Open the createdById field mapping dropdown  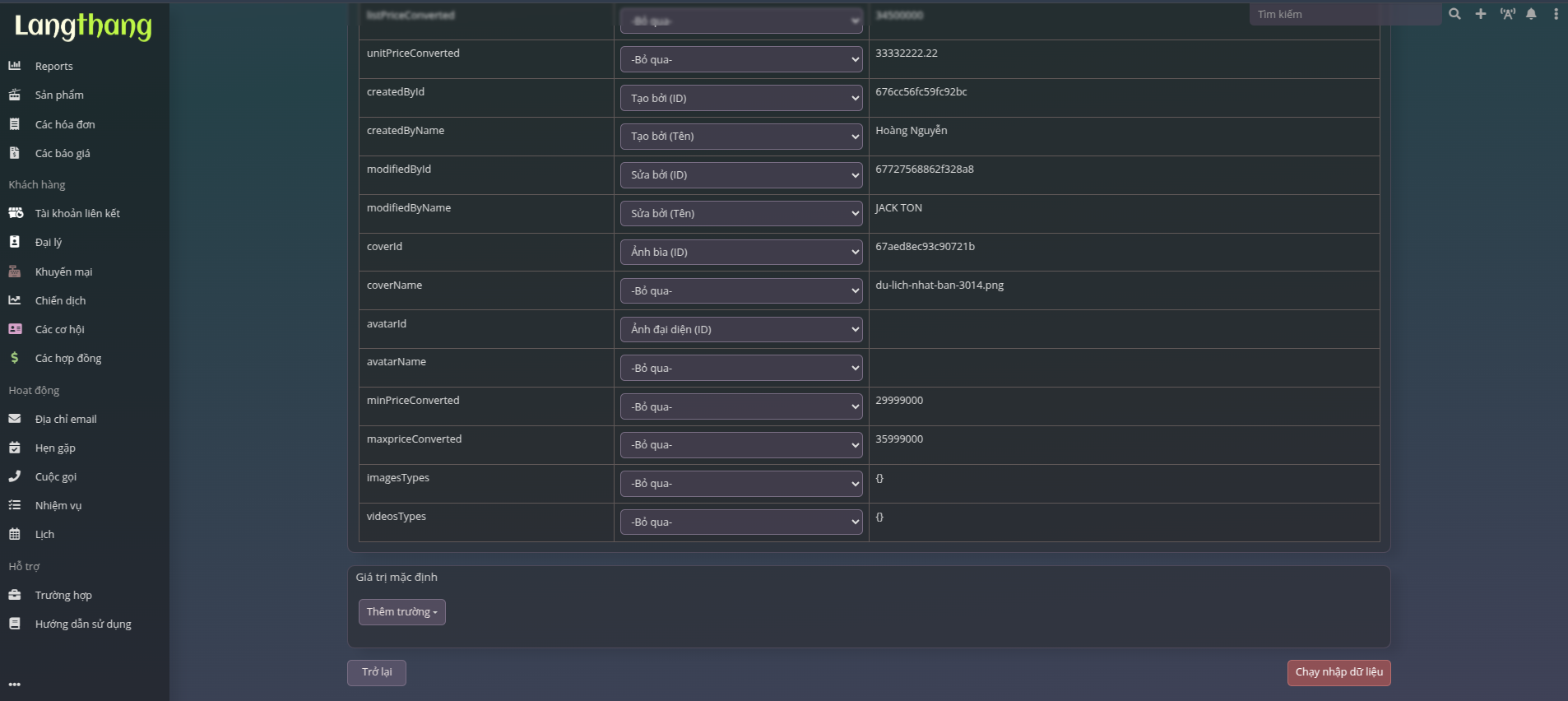click(x=740, y=98)
